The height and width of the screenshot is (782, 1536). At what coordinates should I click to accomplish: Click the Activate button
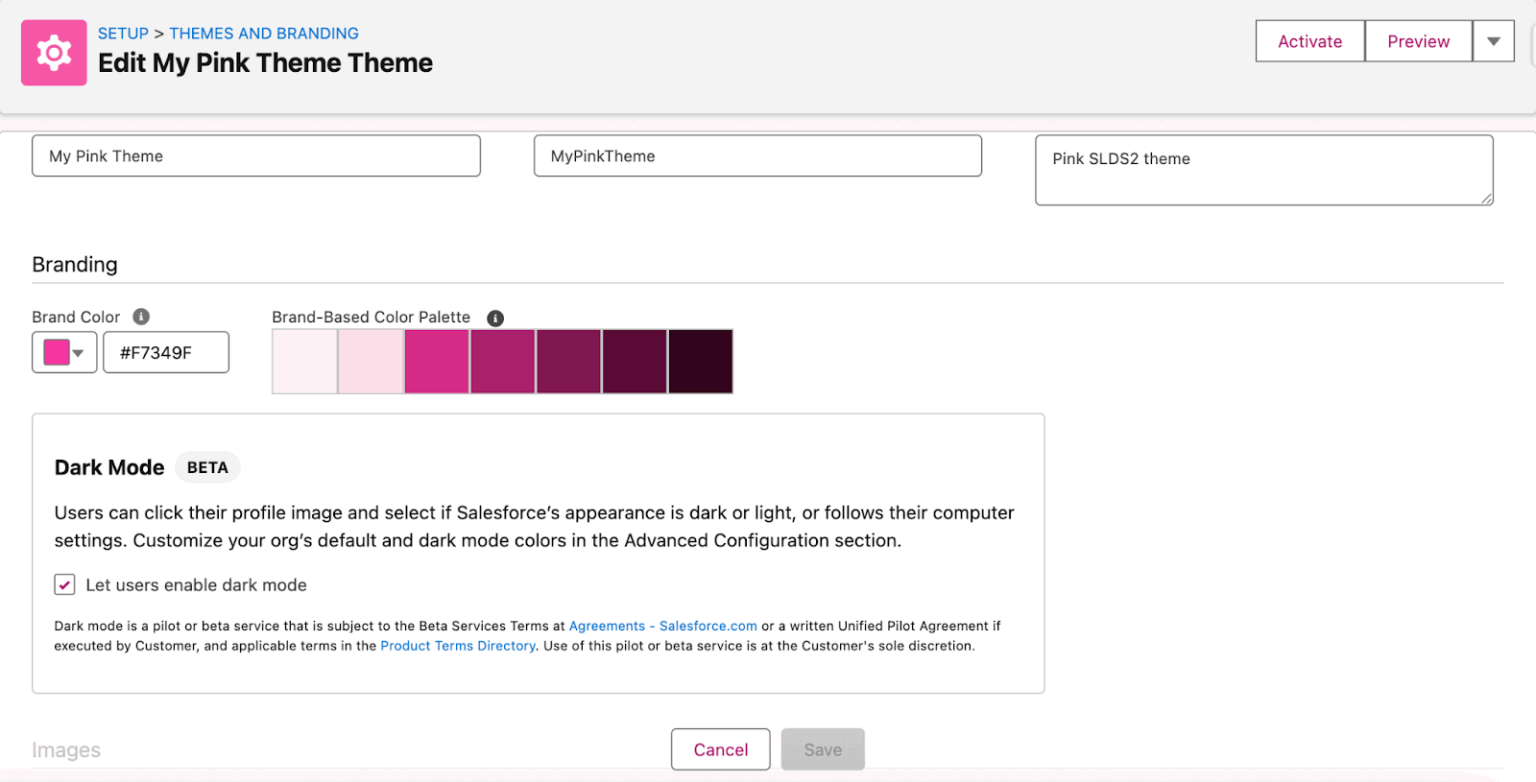click(1310, 42)
